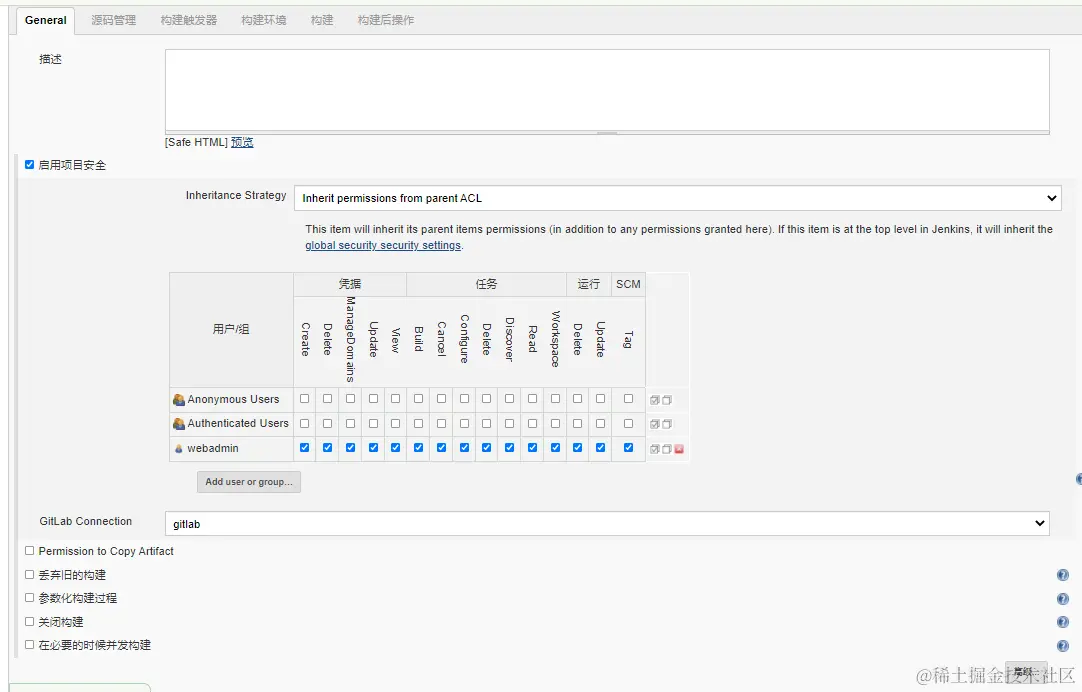Grant Anonymous Users the Job Discover permission

509,399
